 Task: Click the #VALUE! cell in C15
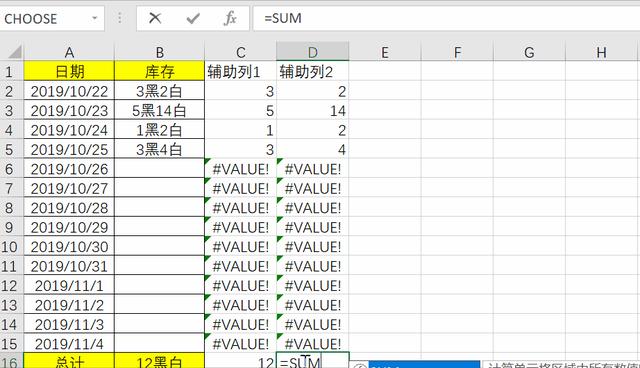coord(241,344)
